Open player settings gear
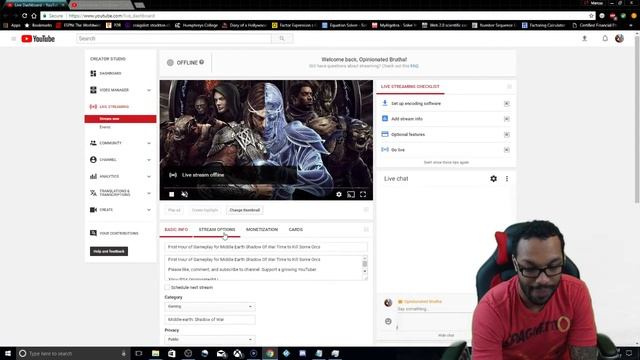This screenshot has width=640, height=360. (x=339, y=195)
